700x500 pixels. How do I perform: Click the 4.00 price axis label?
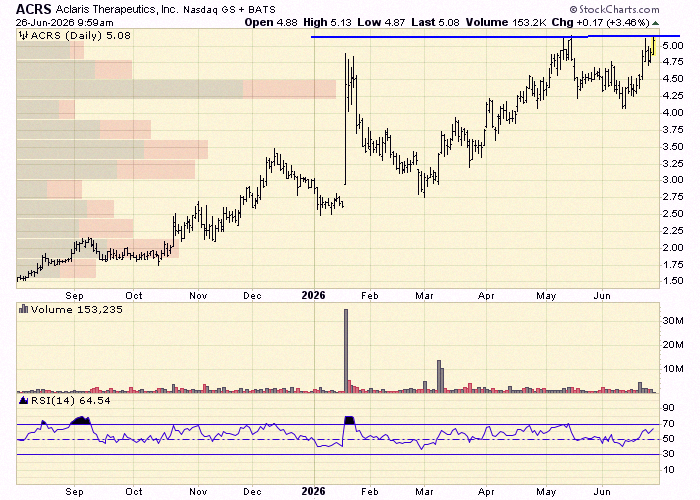pyautogui.click(x=673, y=113)
